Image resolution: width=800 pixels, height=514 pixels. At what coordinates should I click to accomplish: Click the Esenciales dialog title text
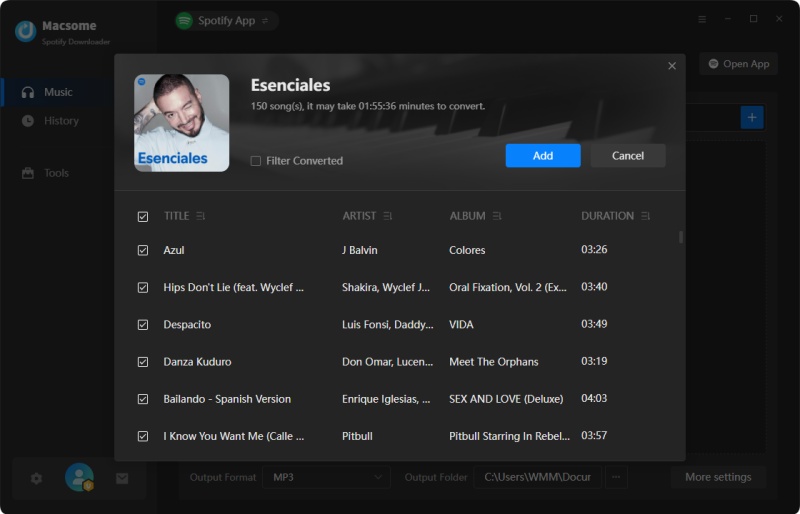point(291,85)
